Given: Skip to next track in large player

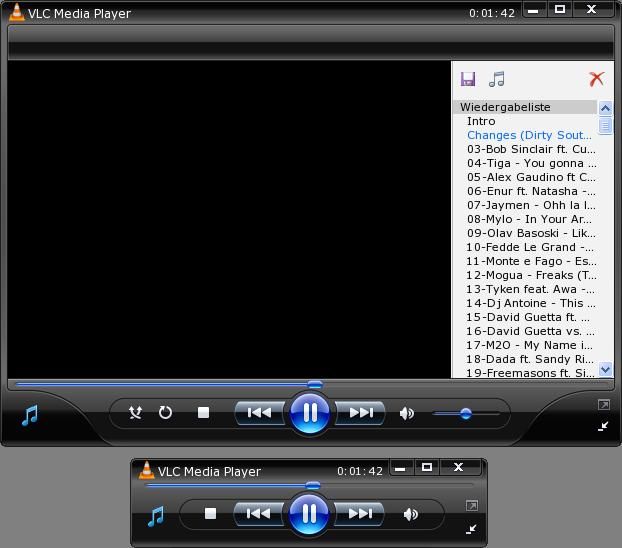Looking at the screenshot, I should click(361, 413).
